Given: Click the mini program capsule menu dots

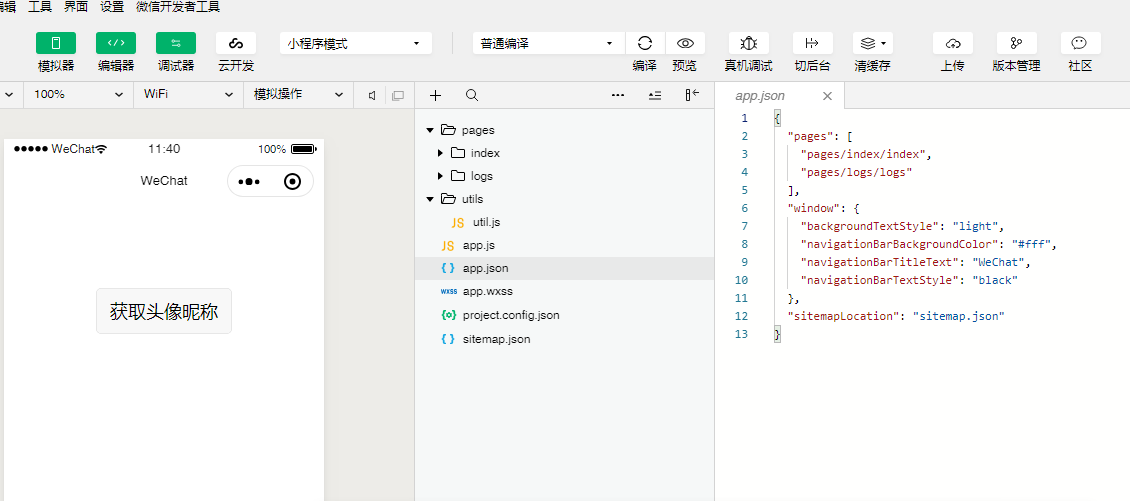Looking at the screenshot, I should [249, 182].
